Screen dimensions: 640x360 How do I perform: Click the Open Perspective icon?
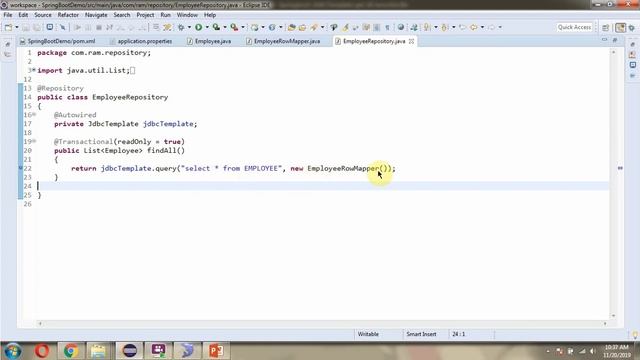(x=606, y=28)
